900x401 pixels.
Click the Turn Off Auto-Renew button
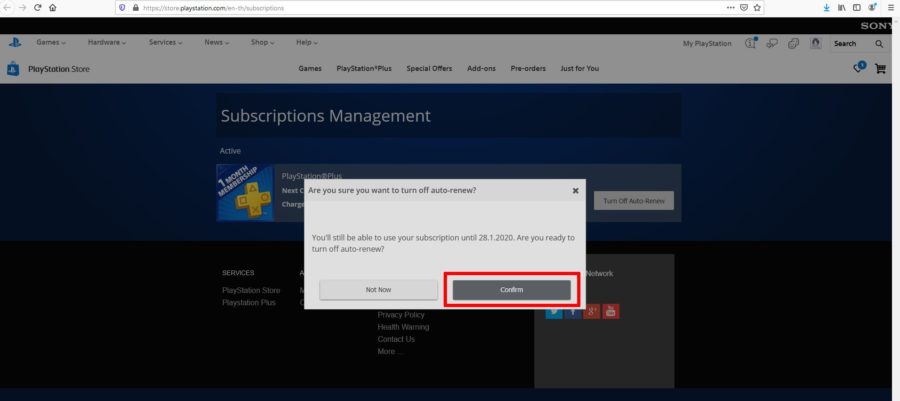(634, 201)
